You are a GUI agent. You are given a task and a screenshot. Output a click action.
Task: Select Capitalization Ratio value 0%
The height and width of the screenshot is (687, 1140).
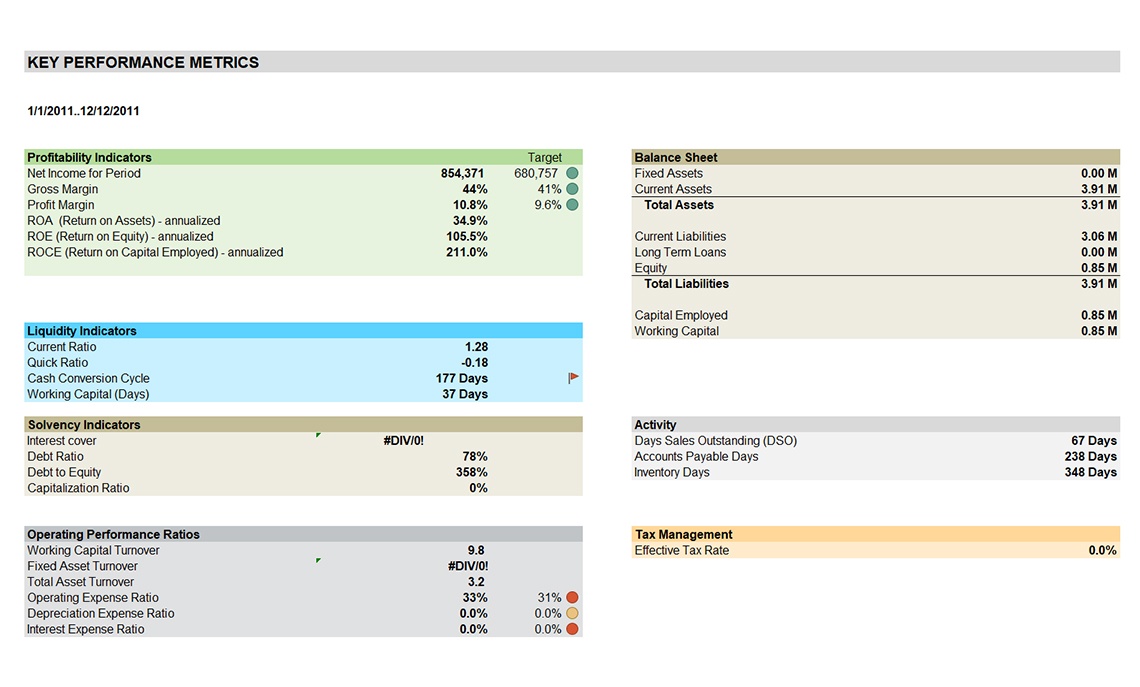coord(478,489)
